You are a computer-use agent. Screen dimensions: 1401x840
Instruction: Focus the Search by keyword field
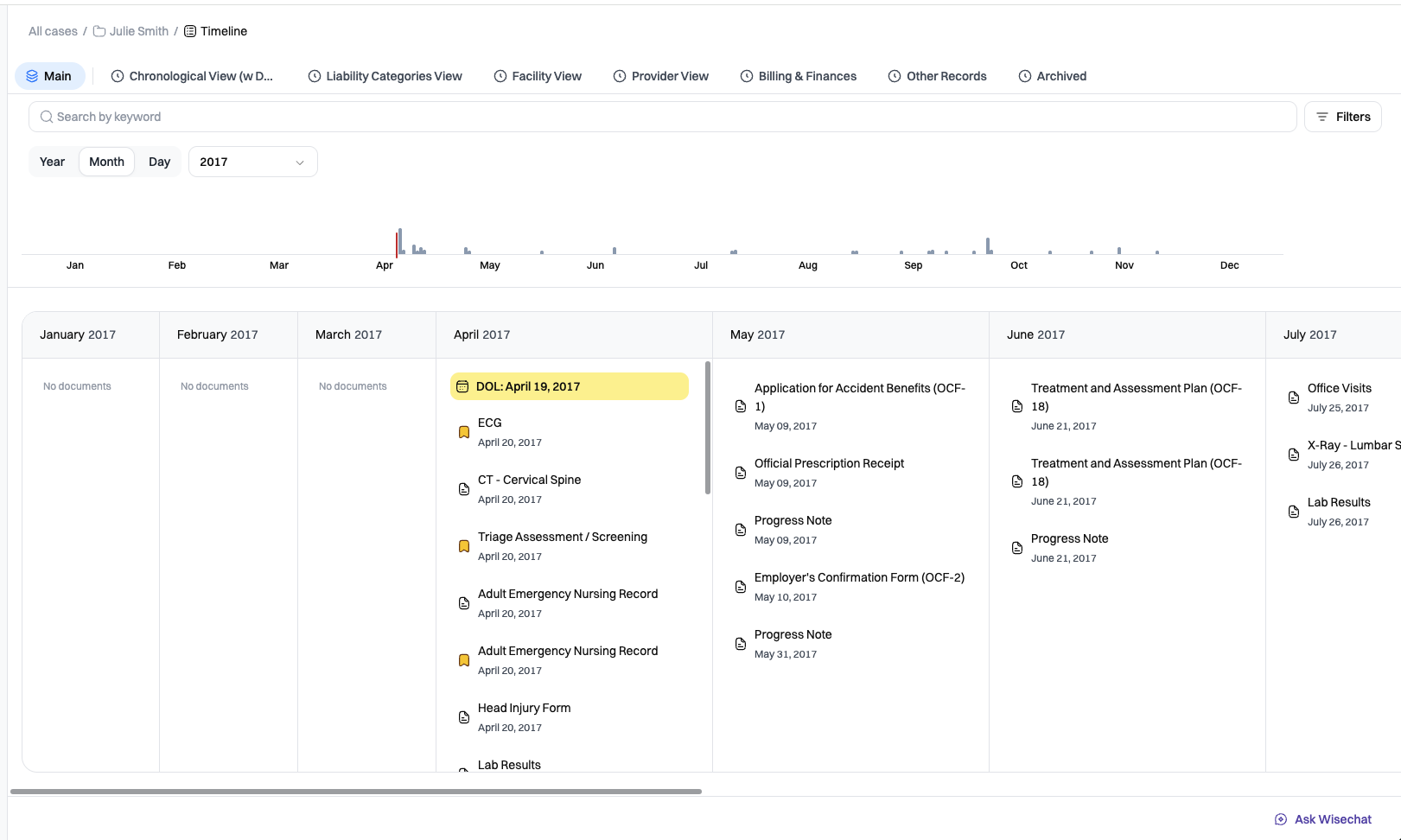coord(663,117)
